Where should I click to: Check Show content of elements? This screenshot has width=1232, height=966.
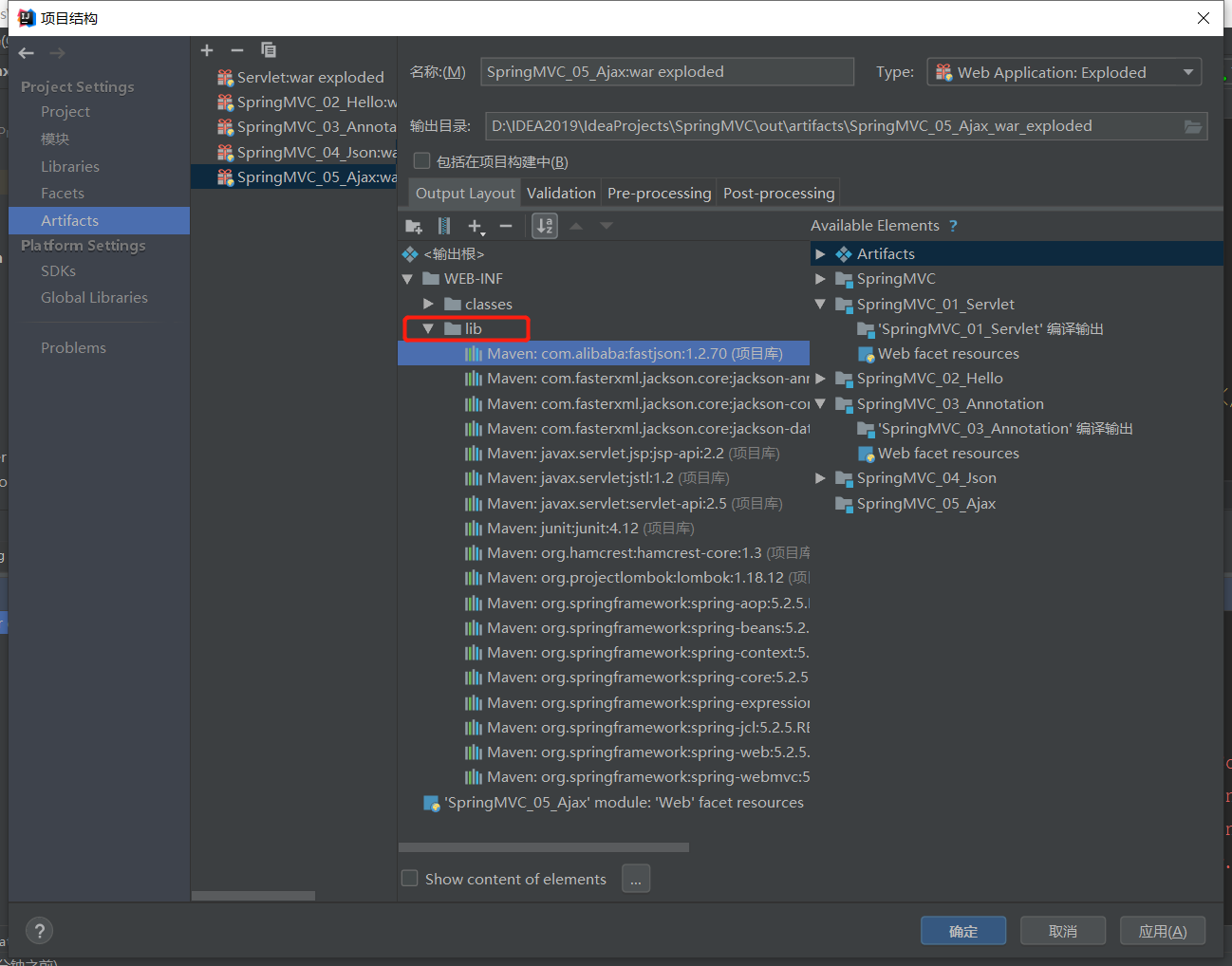[x=410, y=879]
